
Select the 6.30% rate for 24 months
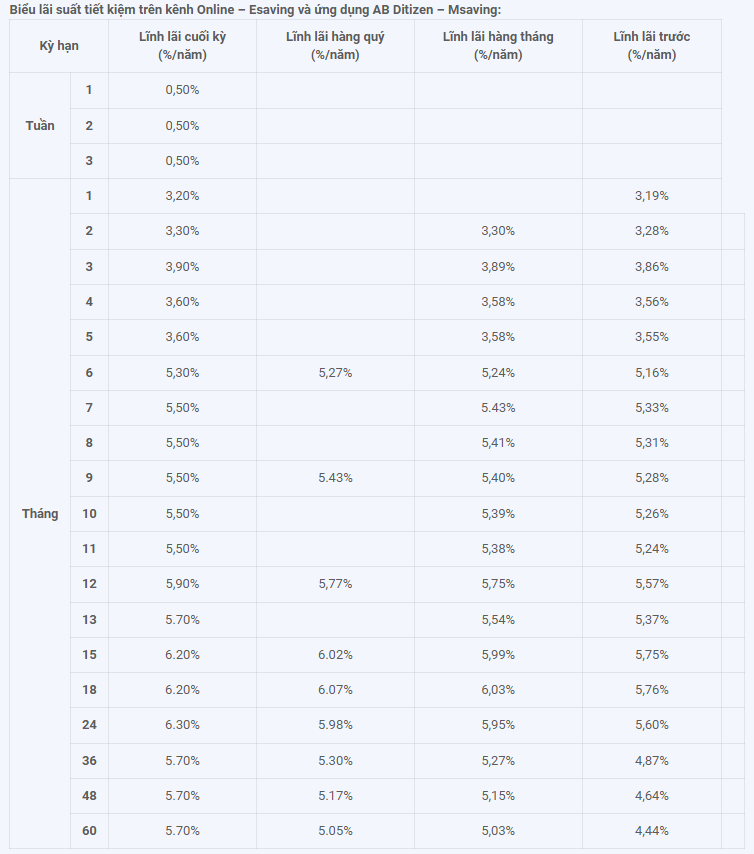click(x=183, y=725)
